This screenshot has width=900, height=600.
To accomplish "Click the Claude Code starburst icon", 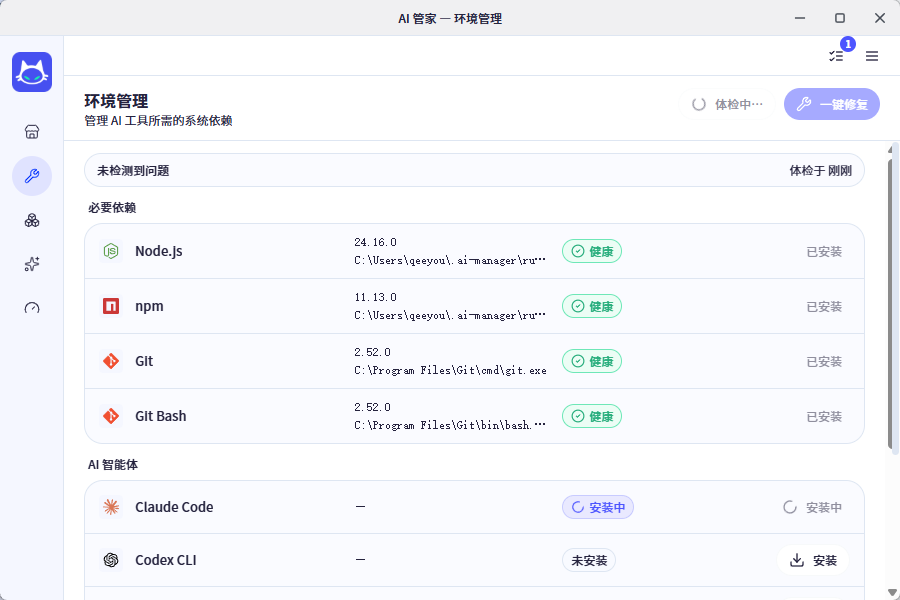I will 111,507.
